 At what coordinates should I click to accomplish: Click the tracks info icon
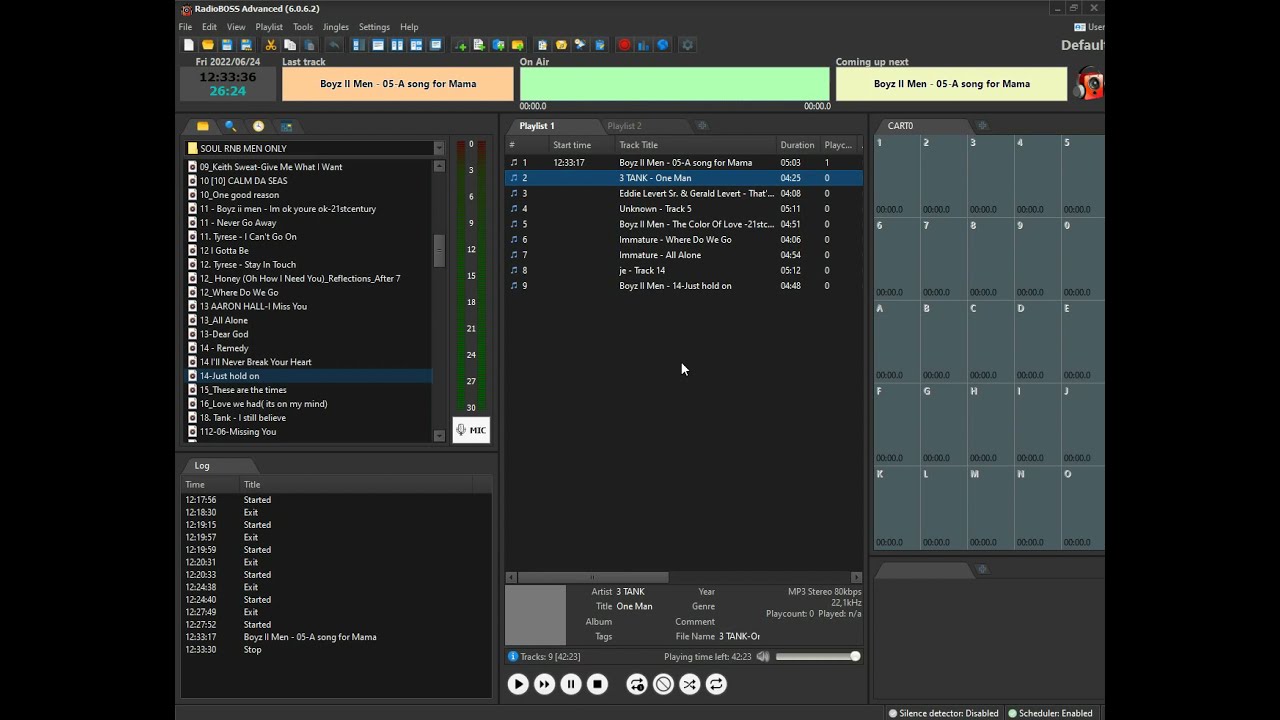click(x=513, y=656)
